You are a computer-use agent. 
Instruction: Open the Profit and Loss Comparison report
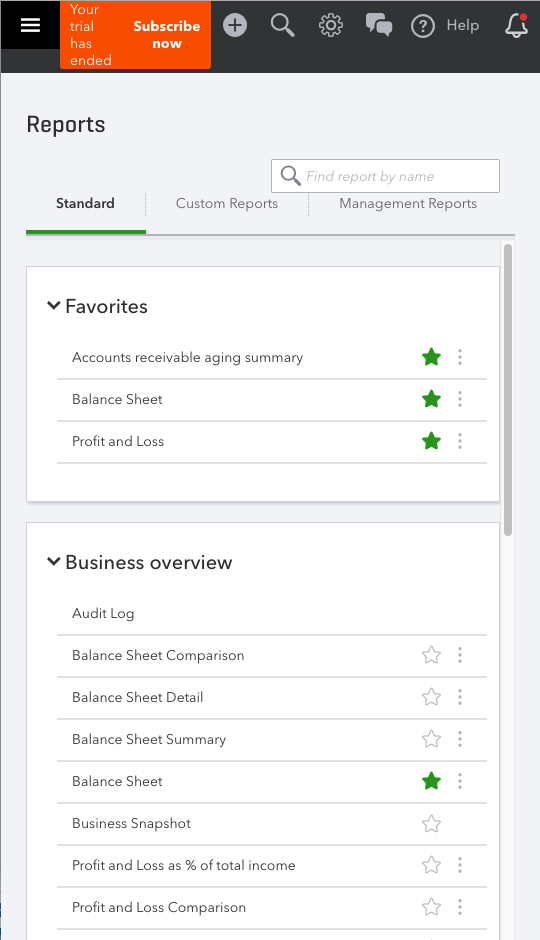[x=159, y=907]
